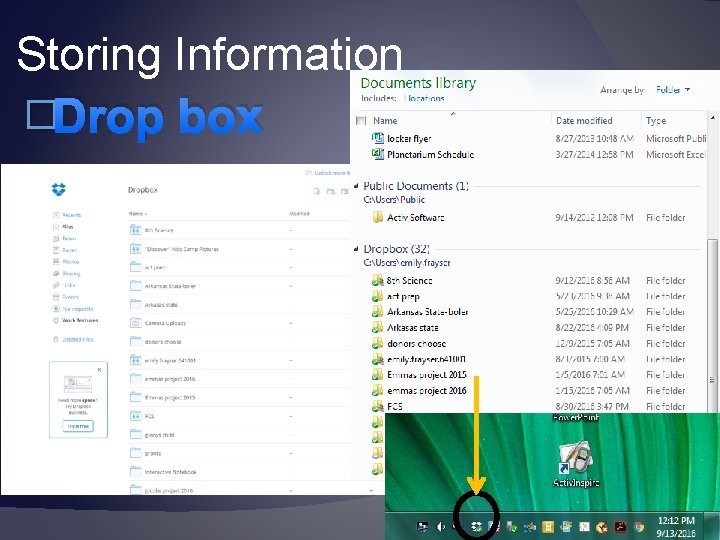Screen dimensions: 720x540
Task: Sort by Name column in Documents library
Action: tap(385, 121)
